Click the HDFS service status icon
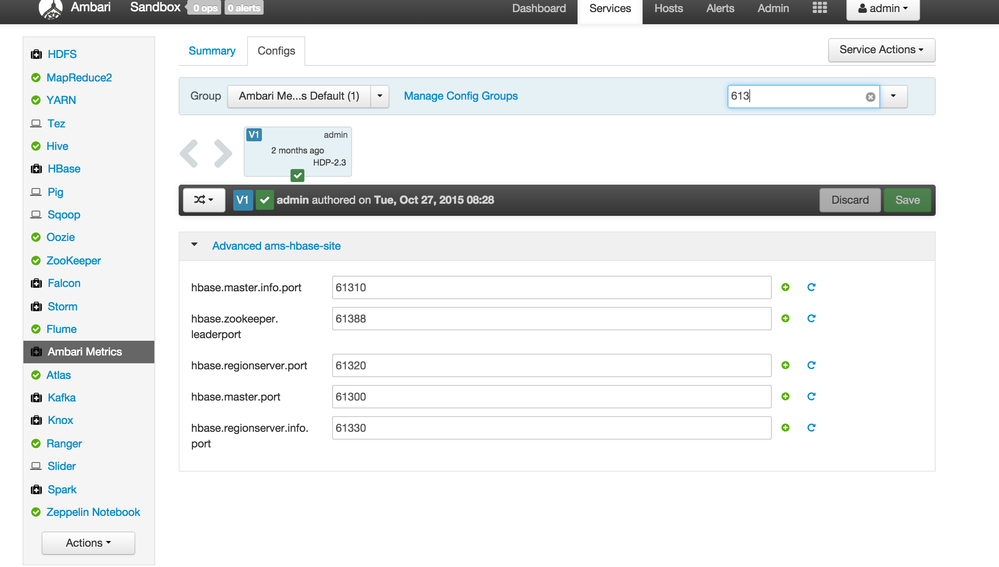999x567 pixels. pyautogui.click(x=36, y=54)
